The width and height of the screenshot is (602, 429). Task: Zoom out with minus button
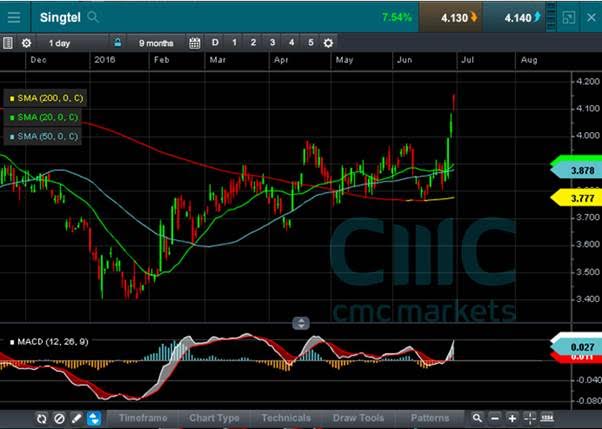(x=495, y=418)
